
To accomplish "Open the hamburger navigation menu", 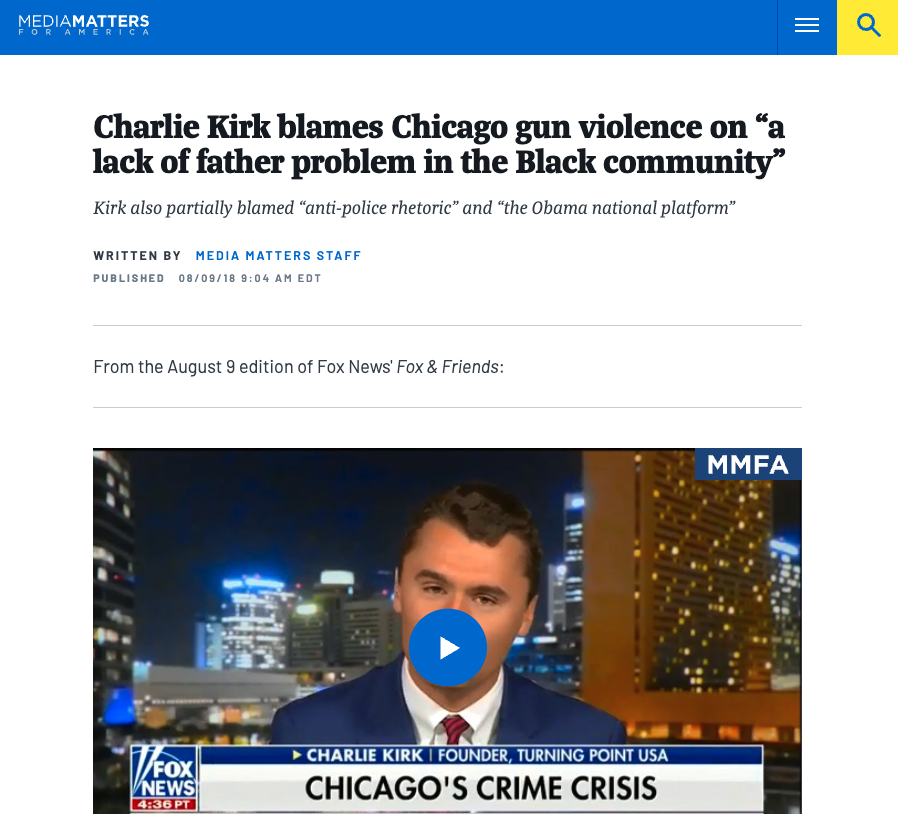I will pyautogui.click(x=806, y=26).
